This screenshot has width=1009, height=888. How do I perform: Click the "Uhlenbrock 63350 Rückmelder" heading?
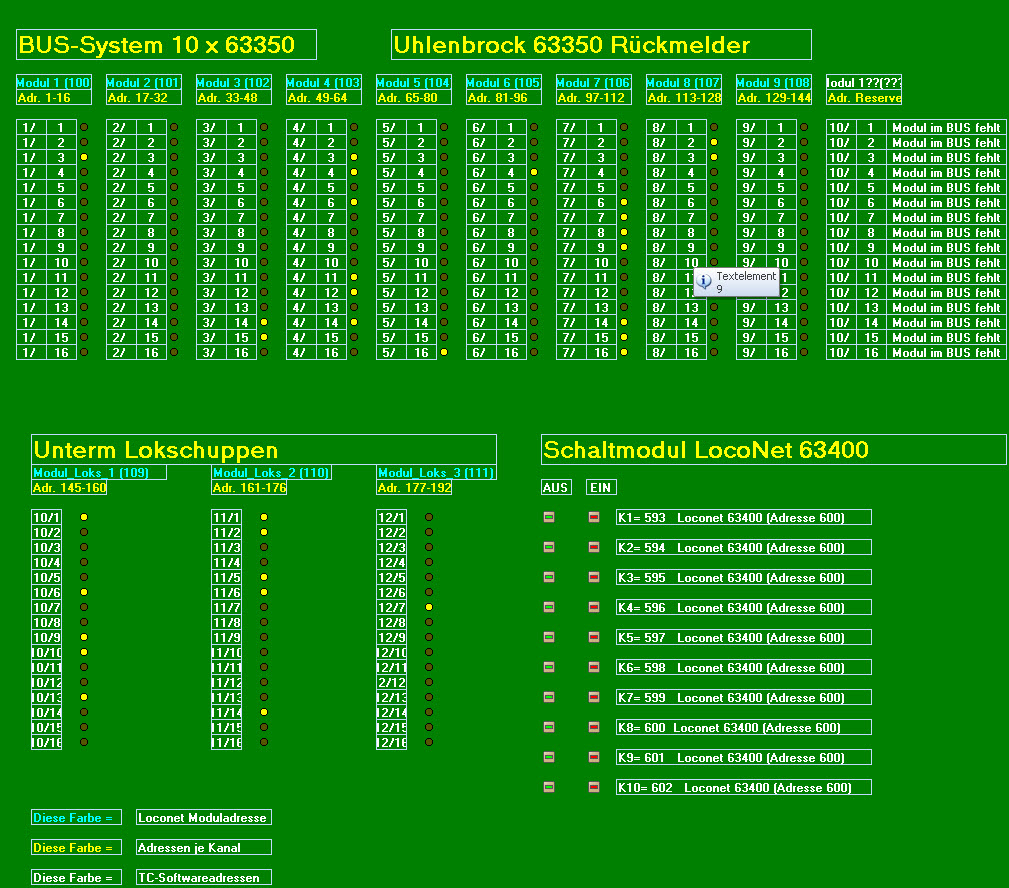(x=601, y=44)
